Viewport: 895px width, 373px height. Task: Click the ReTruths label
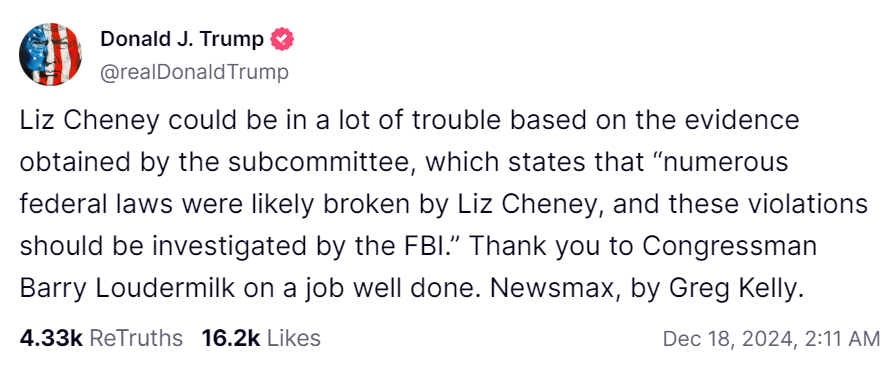(x=136, y=338)
